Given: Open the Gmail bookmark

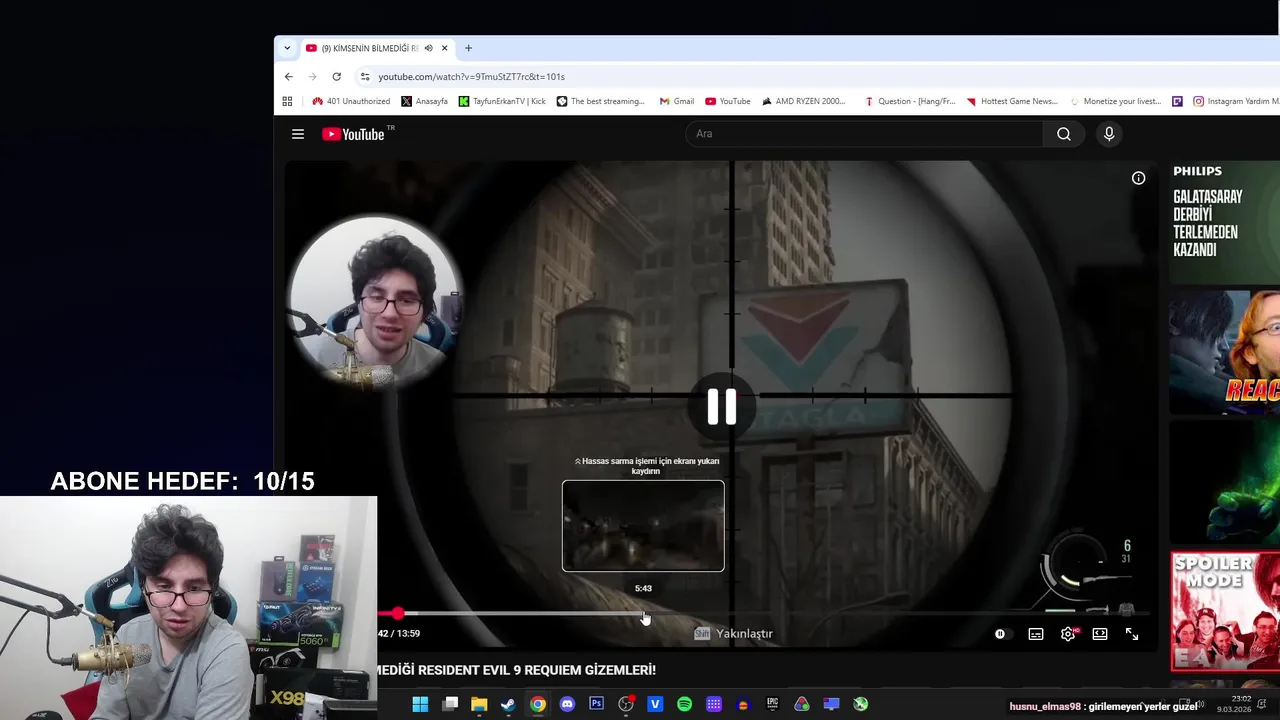Looking at the screenshot, I should click(677, 101).
